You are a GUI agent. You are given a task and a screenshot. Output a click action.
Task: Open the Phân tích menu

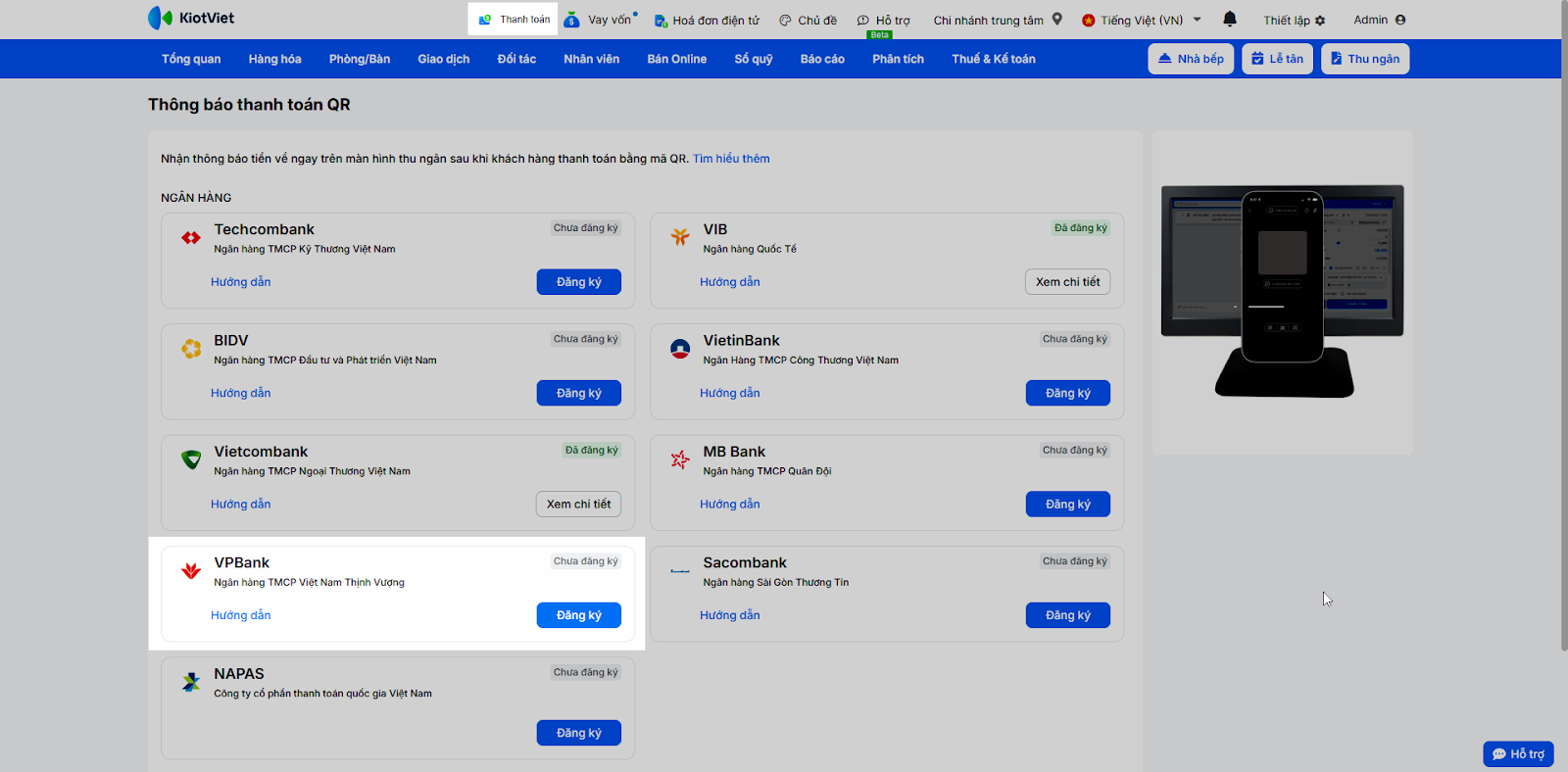(x=899, y=59)
